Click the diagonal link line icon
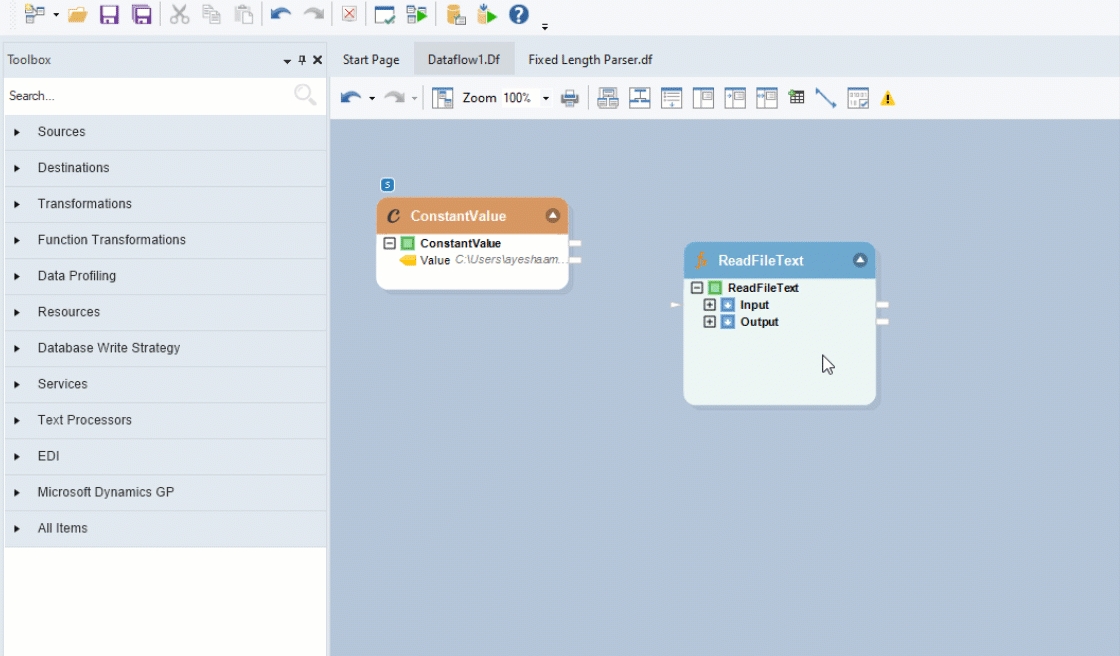 click(x=825, y=98)
